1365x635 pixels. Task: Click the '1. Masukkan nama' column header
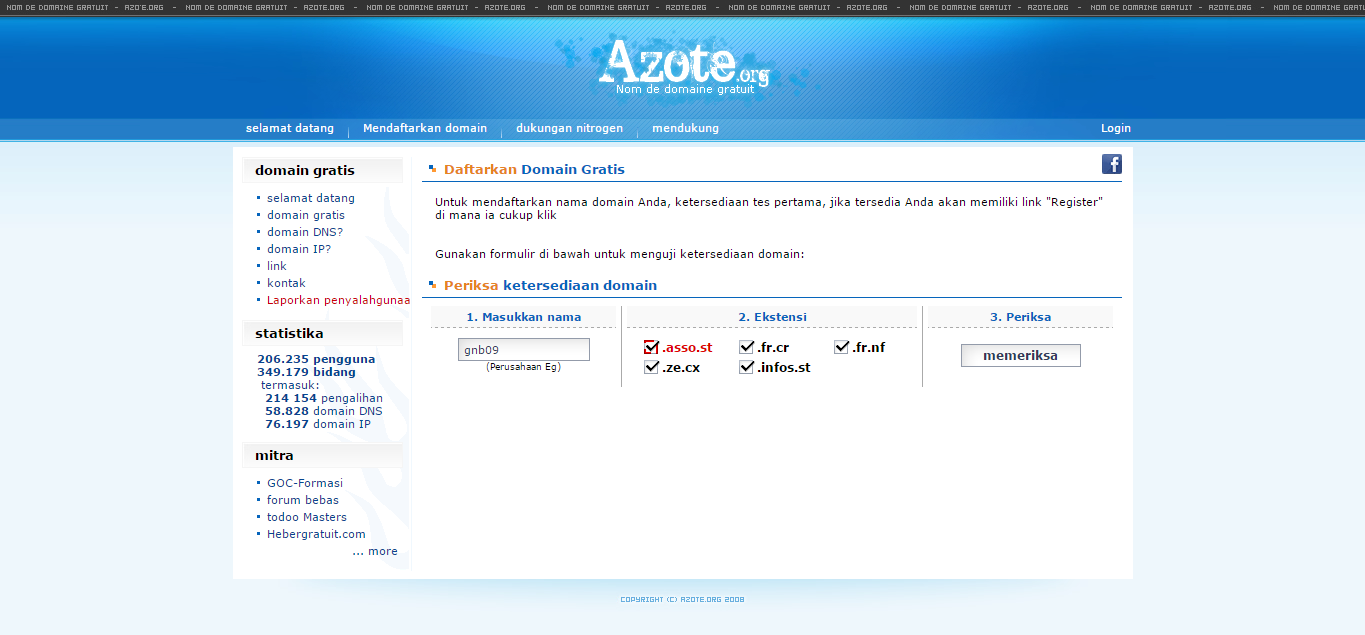click(x=524, y=317)
